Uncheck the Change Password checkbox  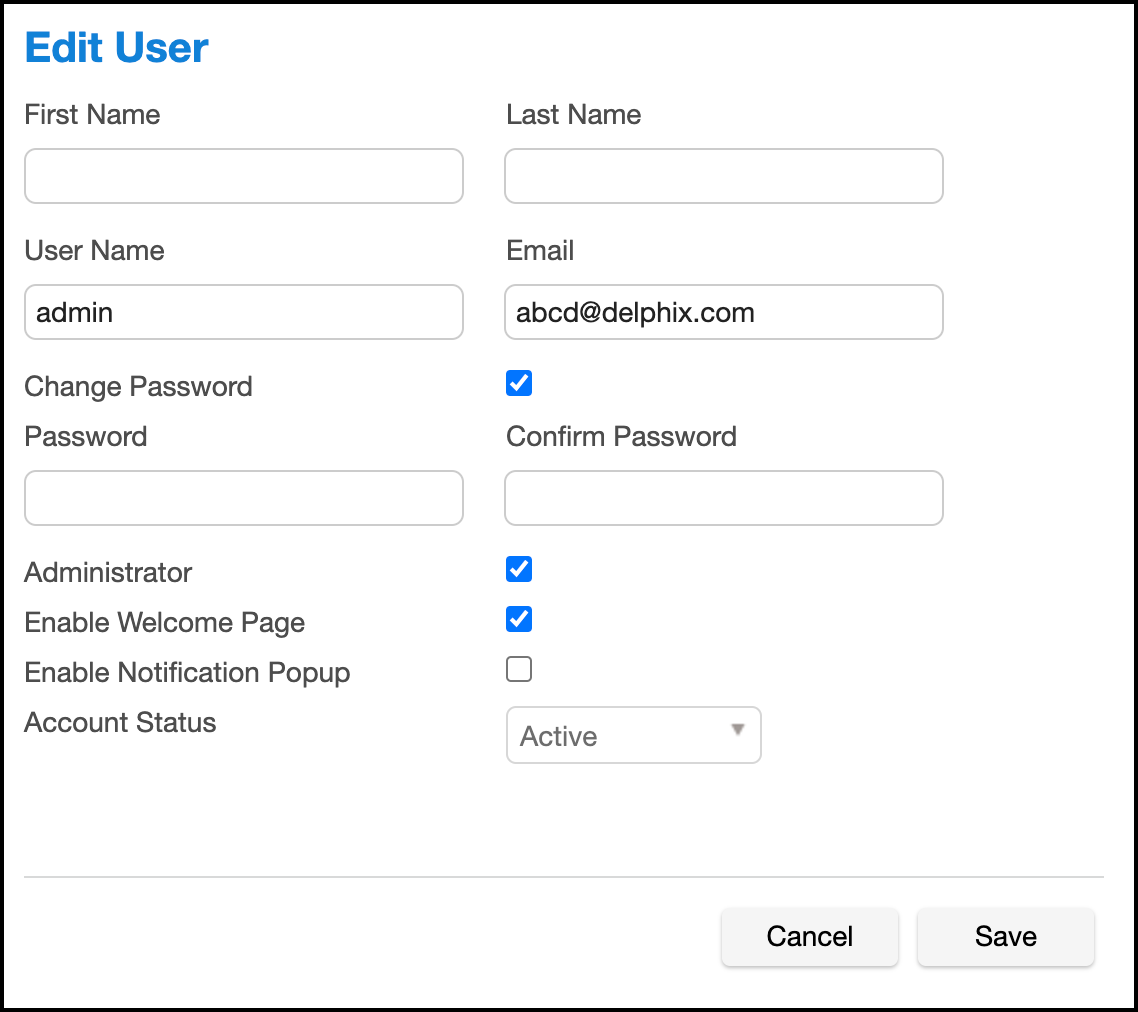click(x=519, y=383)
